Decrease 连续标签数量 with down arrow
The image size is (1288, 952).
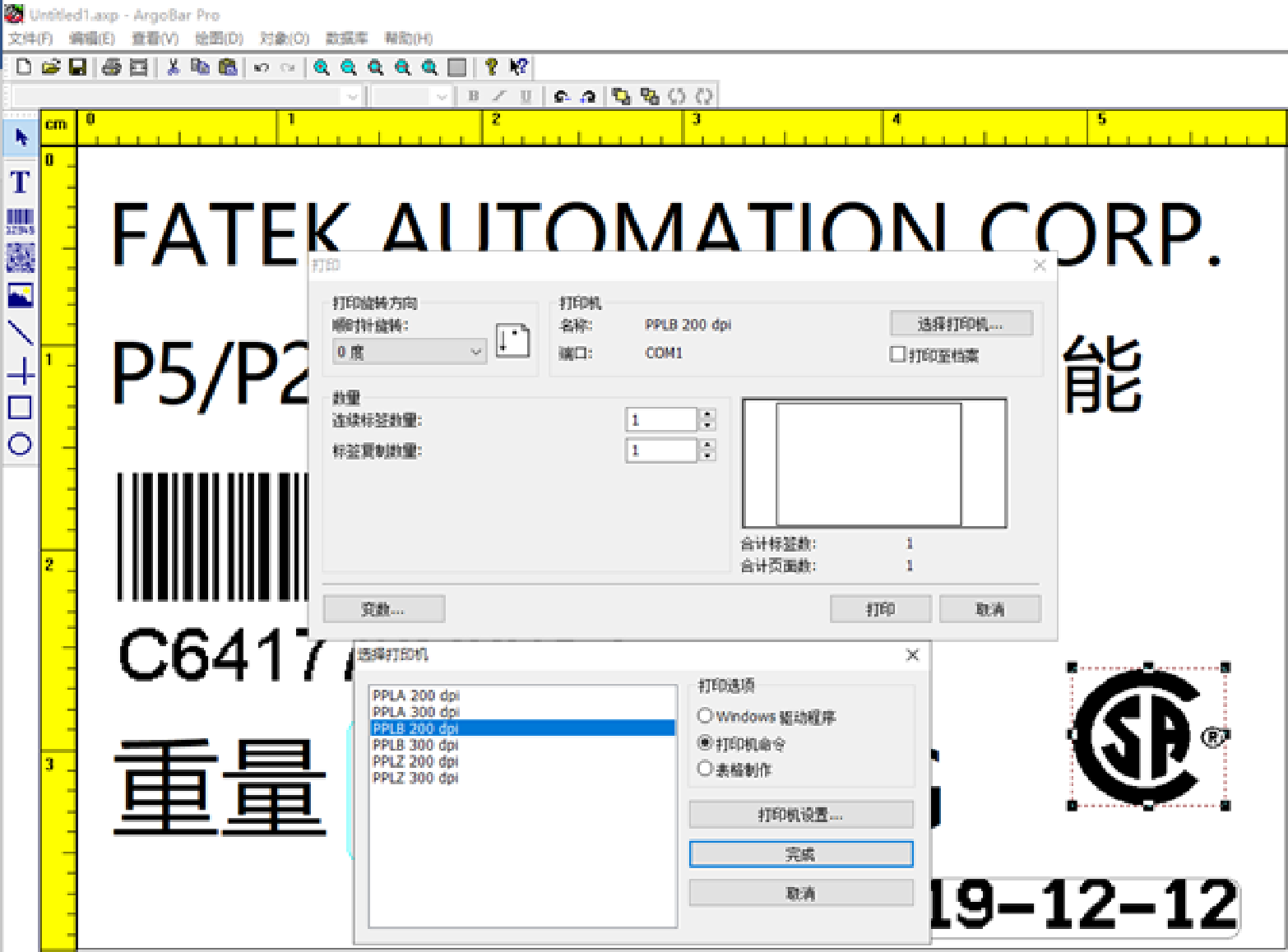coord(707,425)
